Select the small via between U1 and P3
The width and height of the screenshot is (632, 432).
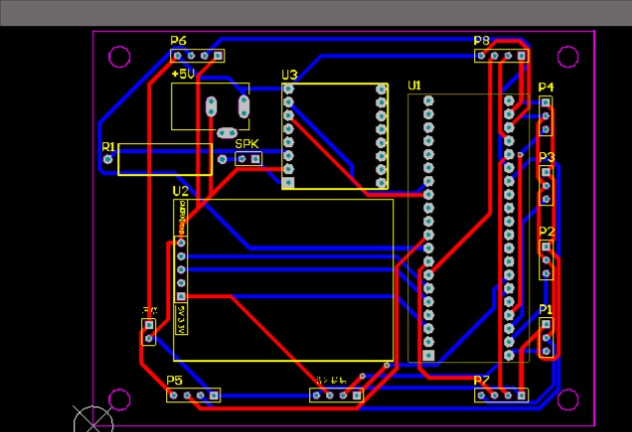[520, 154]
